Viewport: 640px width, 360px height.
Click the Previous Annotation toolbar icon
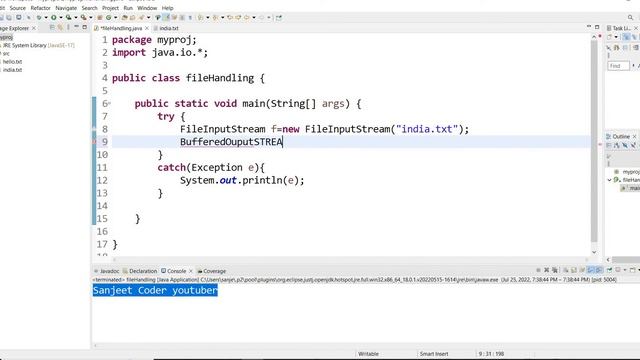pyautogui.click(x=215, y=18)
